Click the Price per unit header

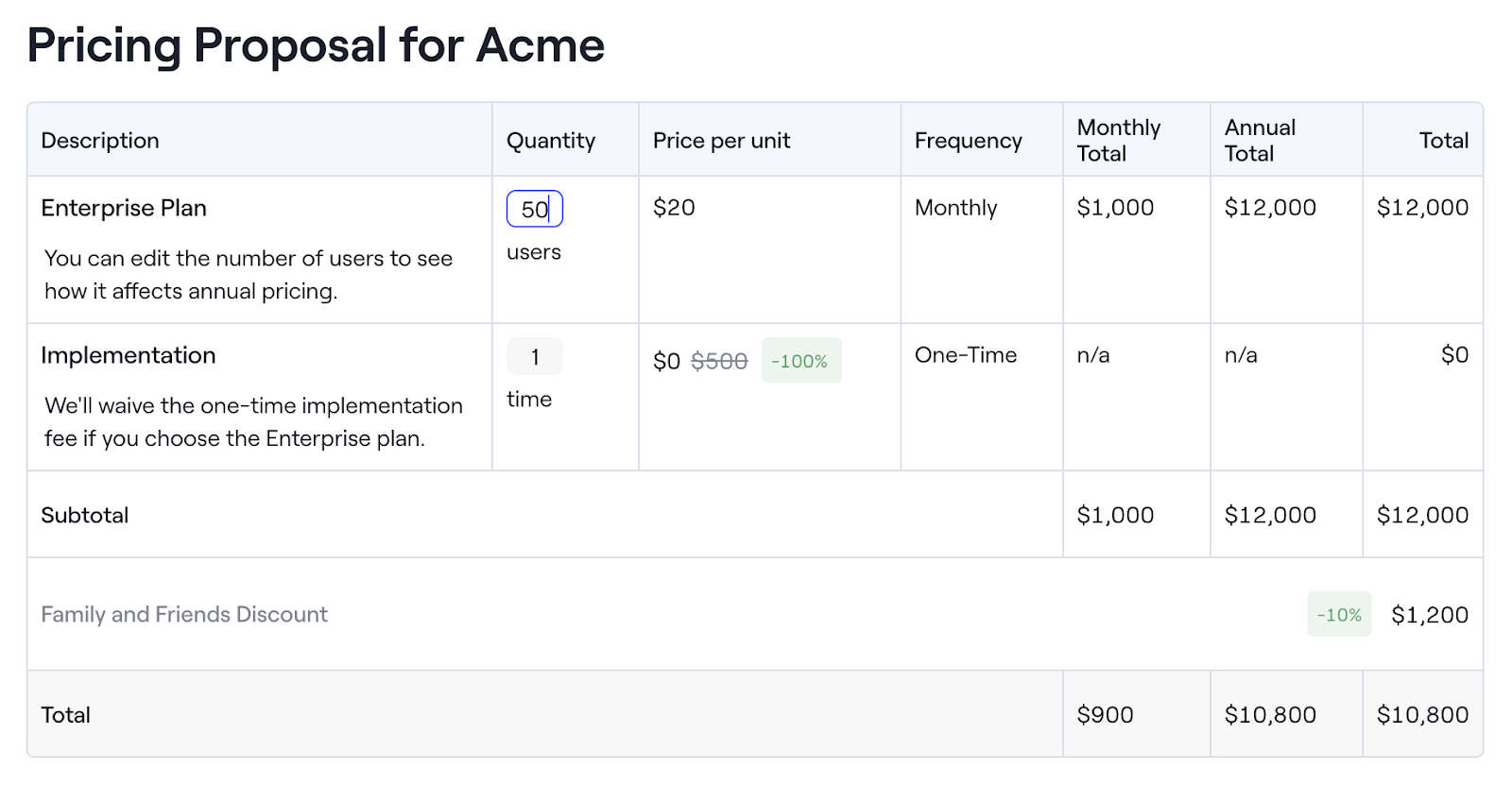coord(721,141)
